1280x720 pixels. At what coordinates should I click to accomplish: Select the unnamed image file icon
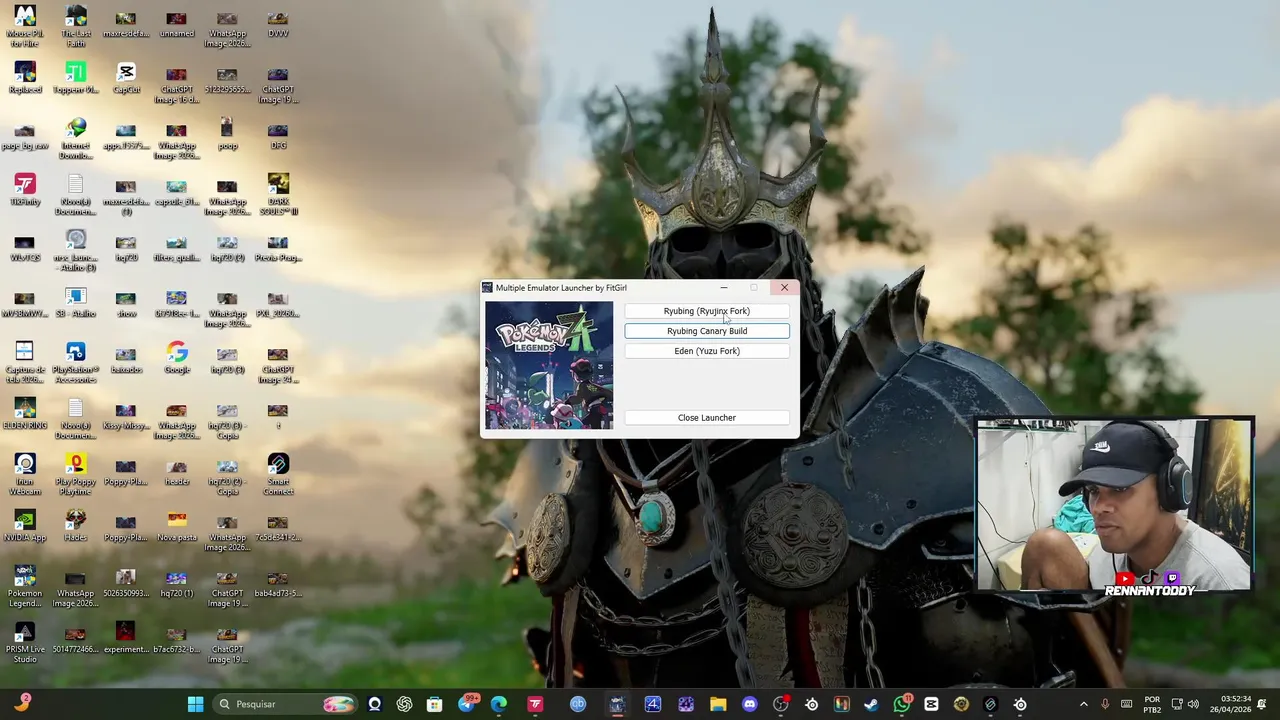177,22
